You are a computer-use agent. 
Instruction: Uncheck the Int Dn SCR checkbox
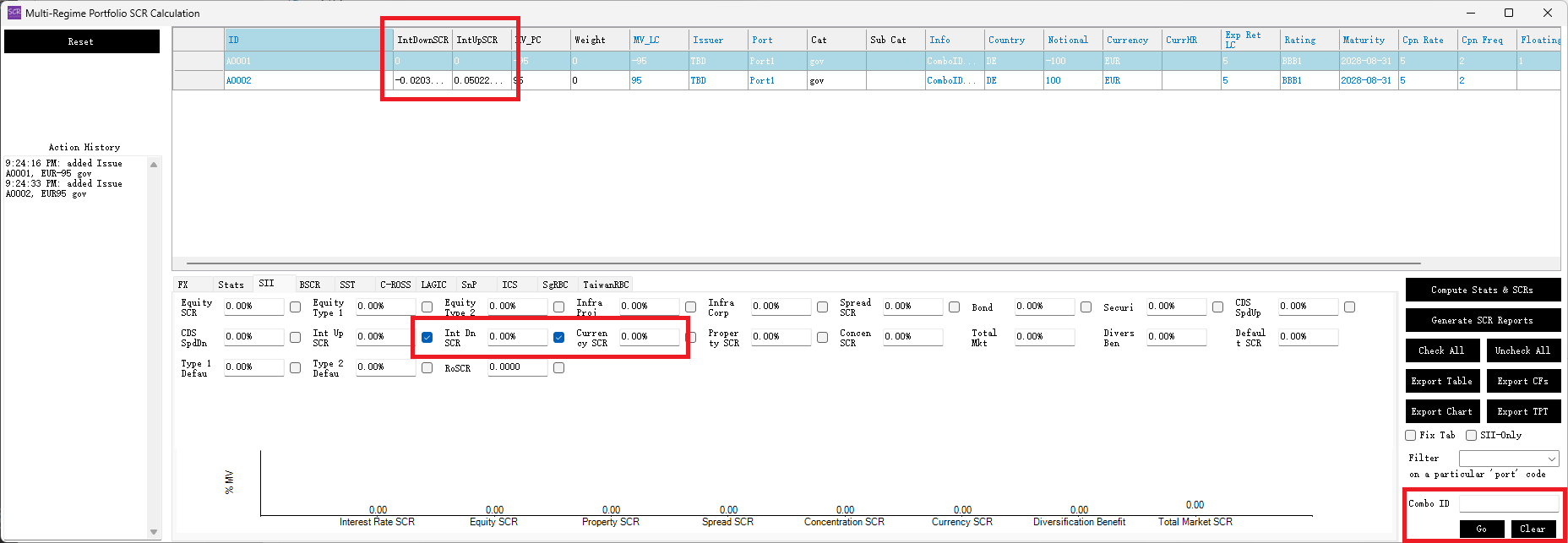(x=427, y=337)
